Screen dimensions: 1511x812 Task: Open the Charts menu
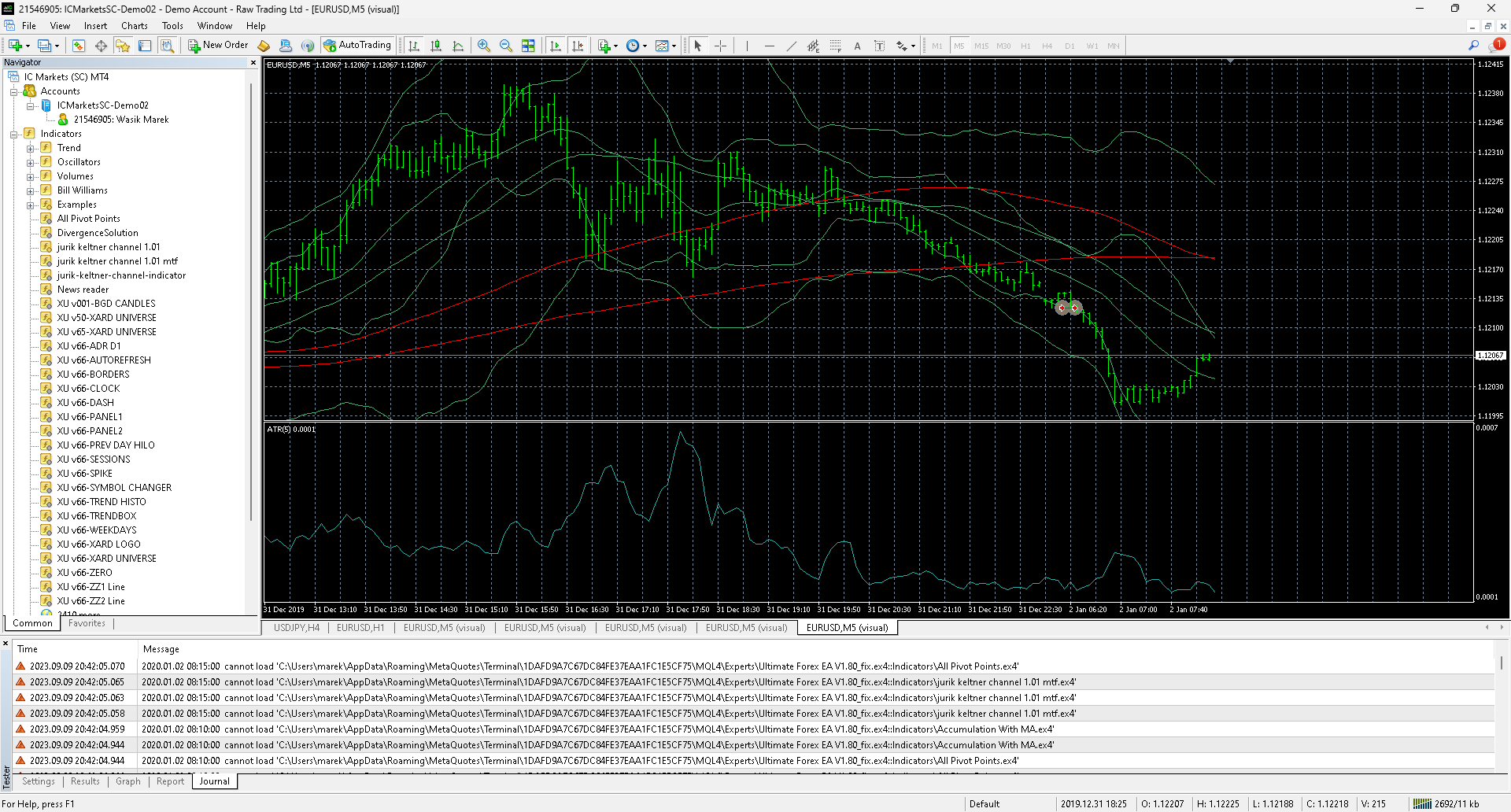(134, 26)
